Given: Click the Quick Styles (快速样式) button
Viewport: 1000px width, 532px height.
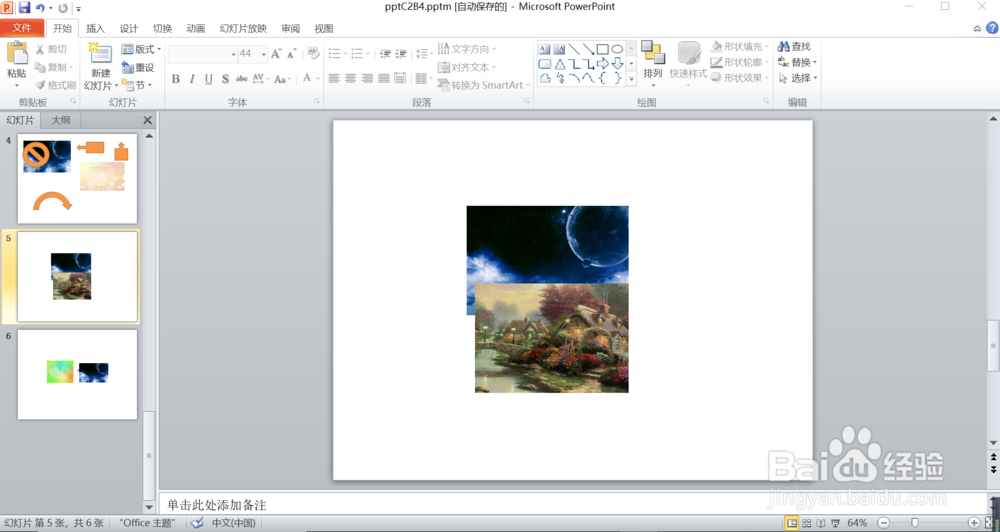Looking at the screenshot, I should coord(688,63).
